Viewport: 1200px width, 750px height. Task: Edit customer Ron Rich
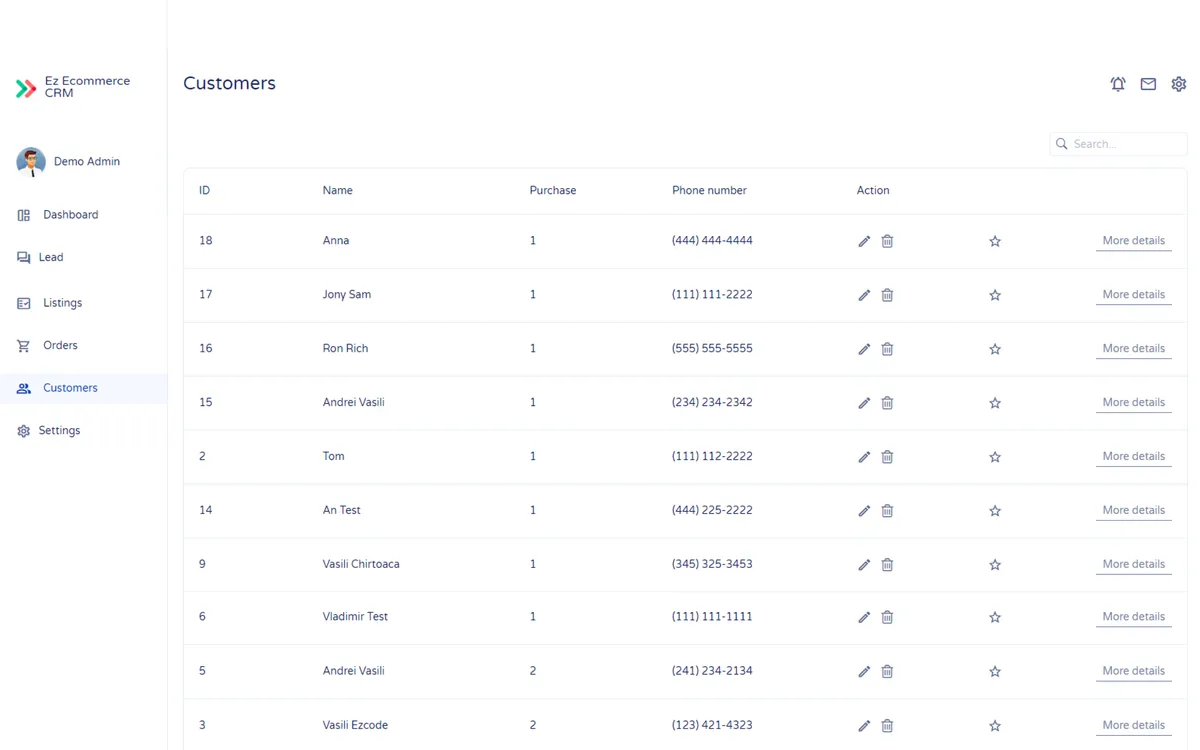(864, 349)
